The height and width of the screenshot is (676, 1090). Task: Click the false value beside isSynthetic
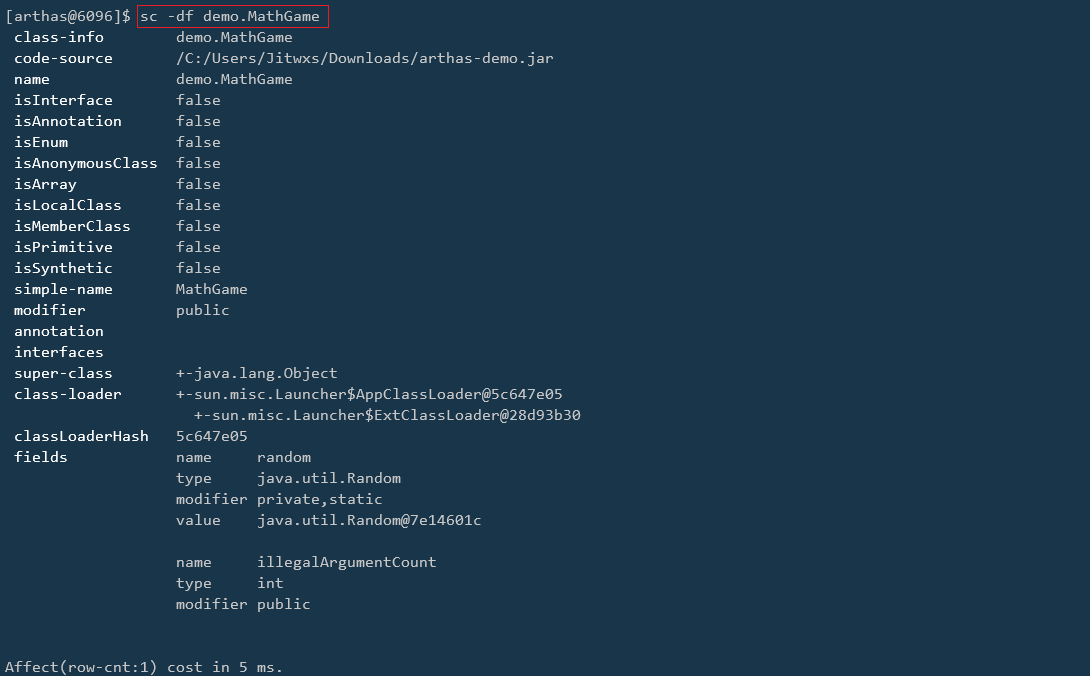pyautogui.click(x=198, y=268)
